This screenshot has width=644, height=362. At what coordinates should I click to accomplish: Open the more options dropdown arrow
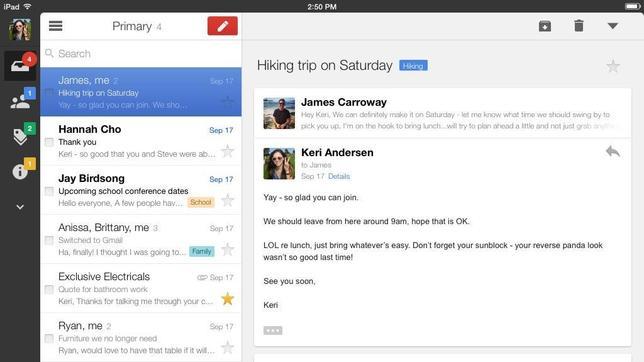point(613,26)
